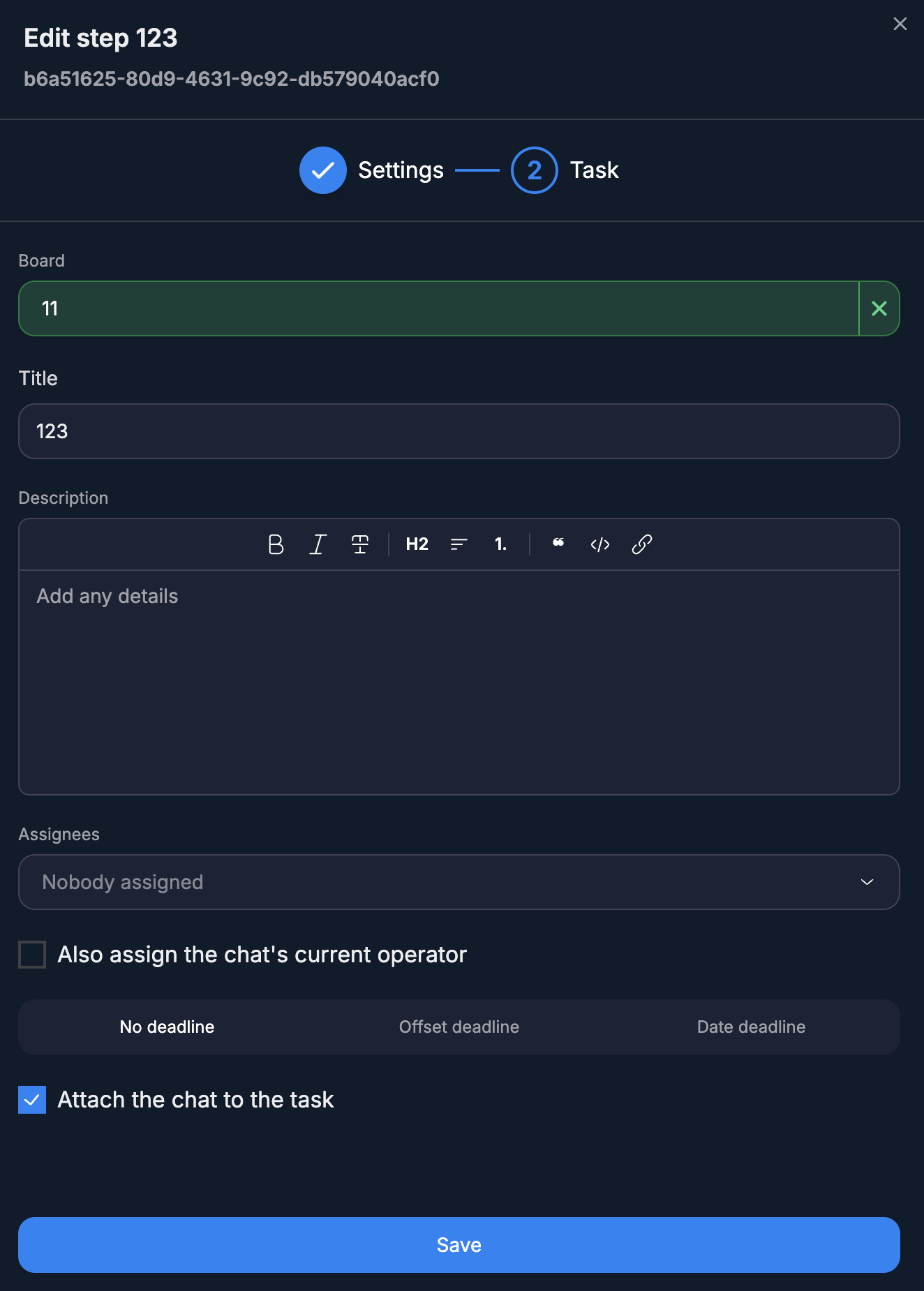Focus the Title input field
Image resolution: width=924 pixels, height=1291 pixels.
tap(459, 431)
